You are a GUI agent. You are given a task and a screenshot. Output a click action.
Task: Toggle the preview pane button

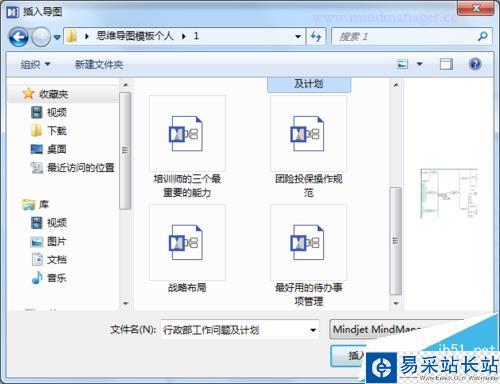(x=446, y=64)
